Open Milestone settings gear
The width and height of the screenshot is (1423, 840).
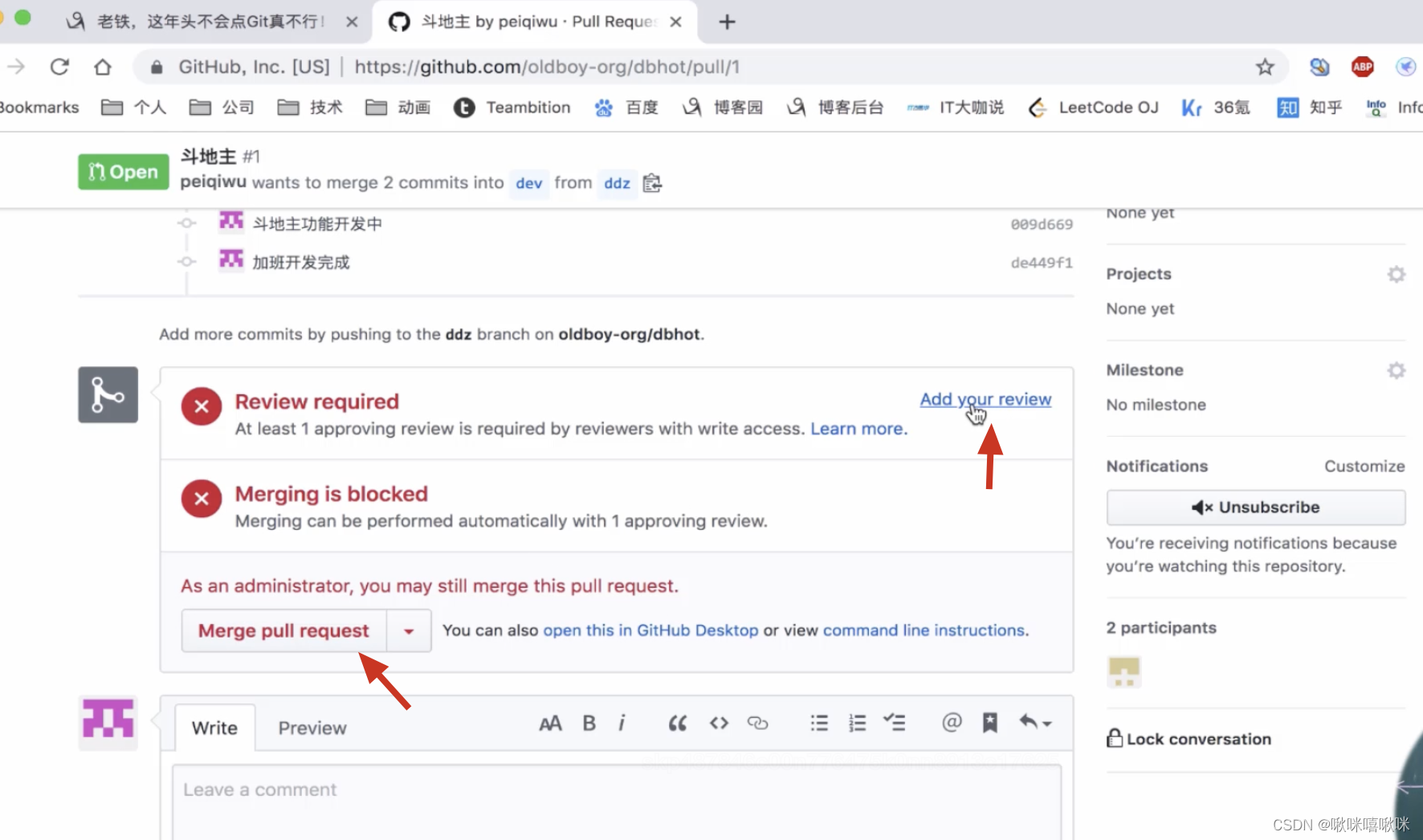pyautogui.click(x=1396, y=370)
